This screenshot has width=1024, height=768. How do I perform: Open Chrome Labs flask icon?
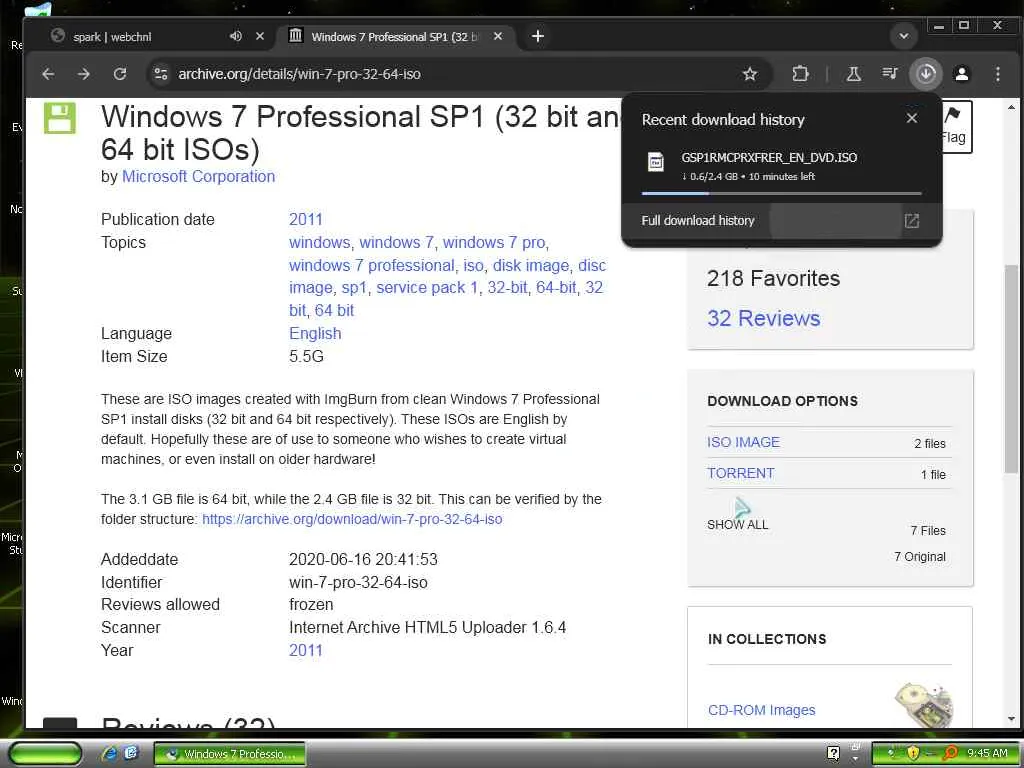pos(854,74)
